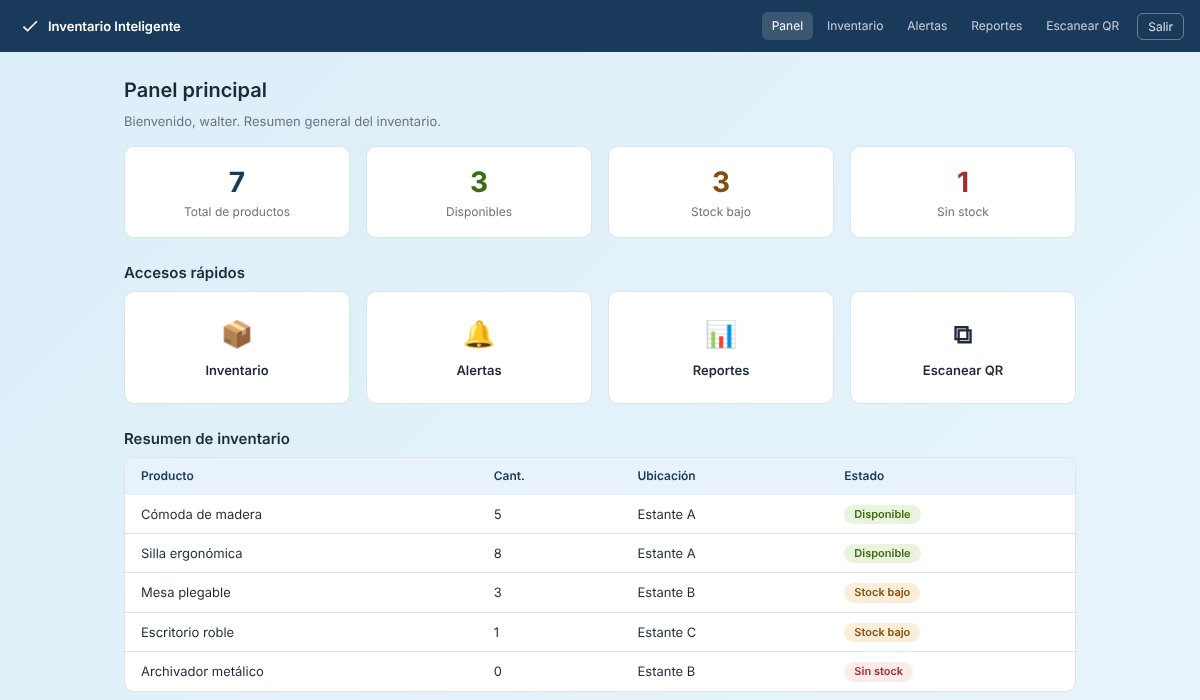This screenshot has height=700, width=1200.
Task: Click quantity 8 for Silla ergonómica
Action: tap(498, 553)
